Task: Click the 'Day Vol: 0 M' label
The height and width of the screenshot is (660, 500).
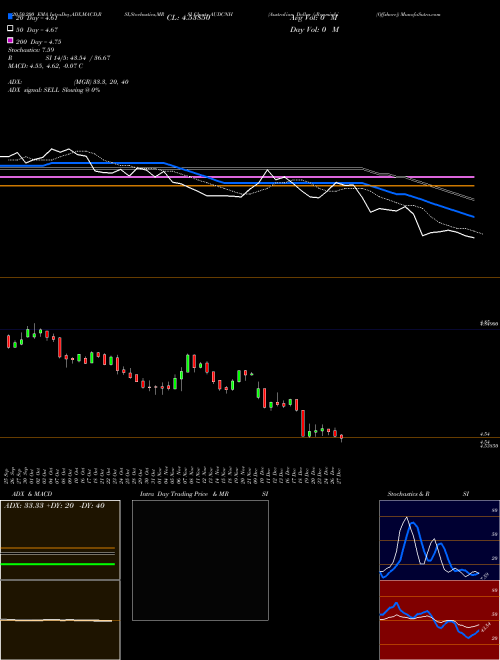Action: pos(314,29)
